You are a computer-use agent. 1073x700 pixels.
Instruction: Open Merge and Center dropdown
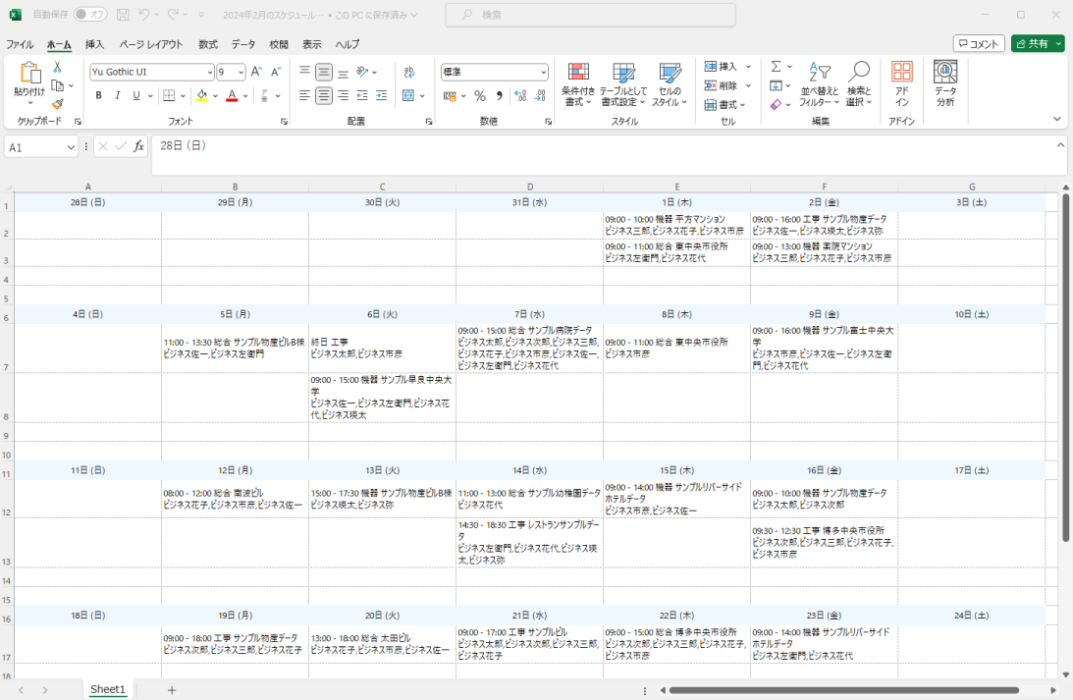422,96
